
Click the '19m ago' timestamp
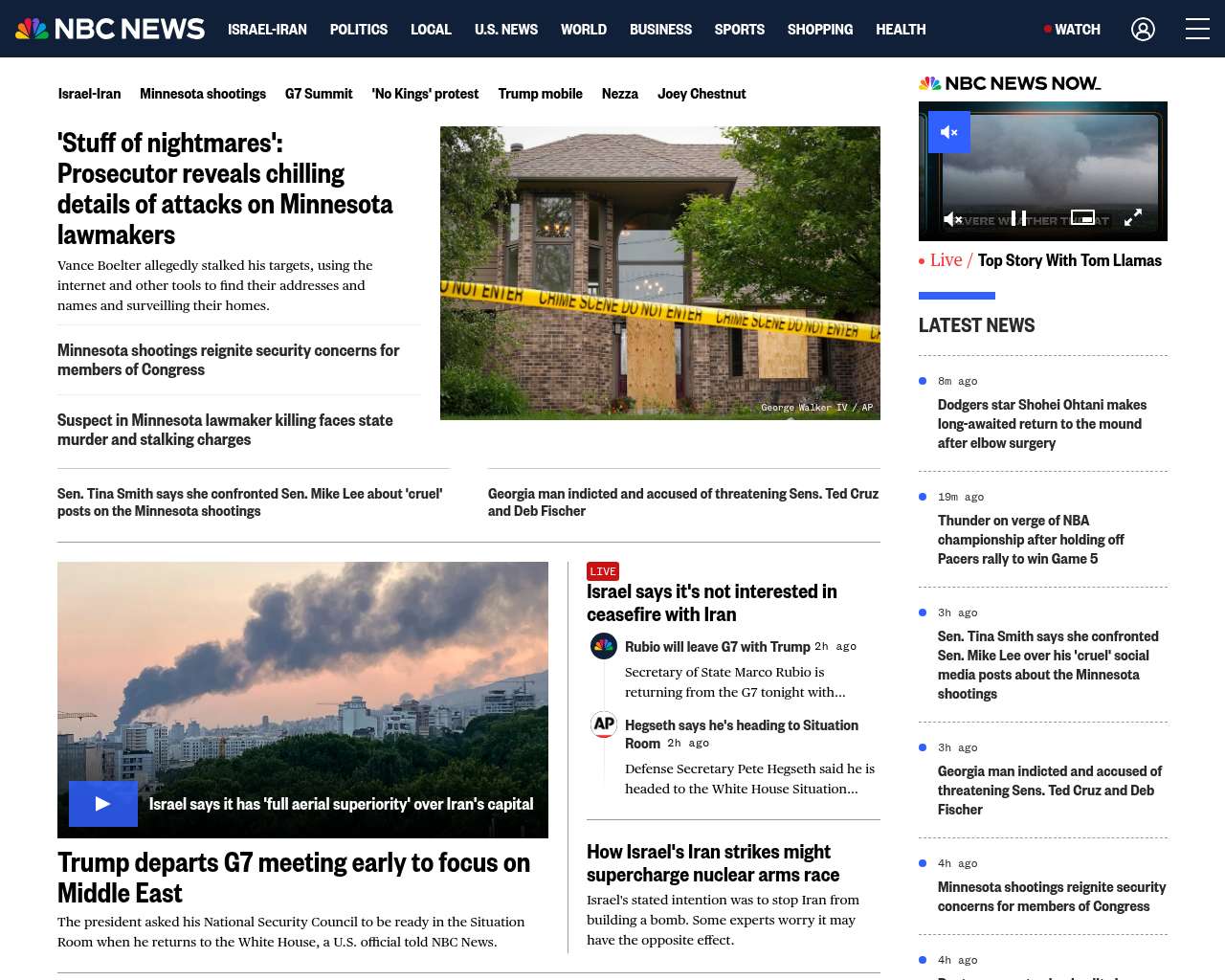click(x=961, y=497)
